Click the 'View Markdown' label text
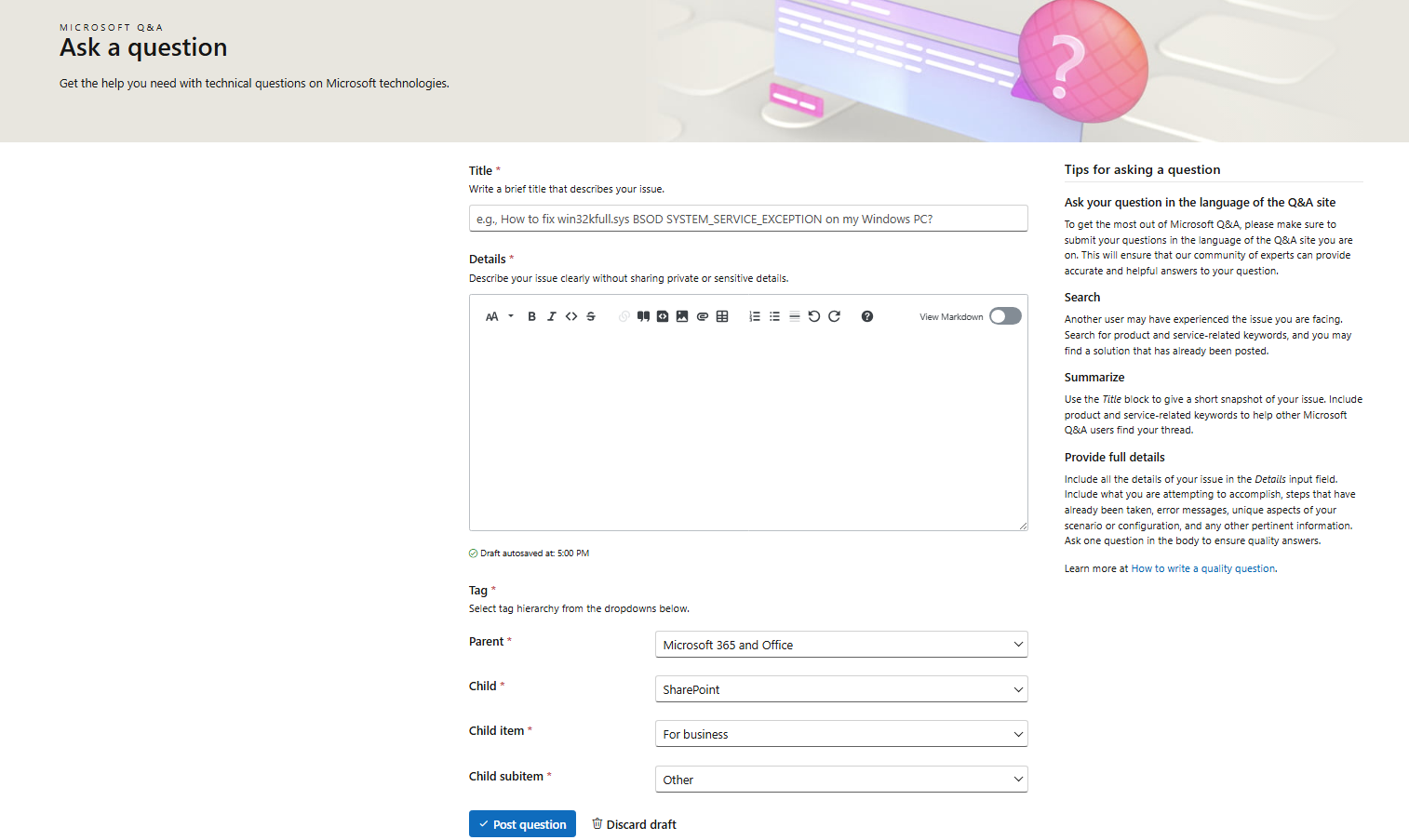This screenshot has height=840, width=1409. pyautogui.click(x=951, y=317)
